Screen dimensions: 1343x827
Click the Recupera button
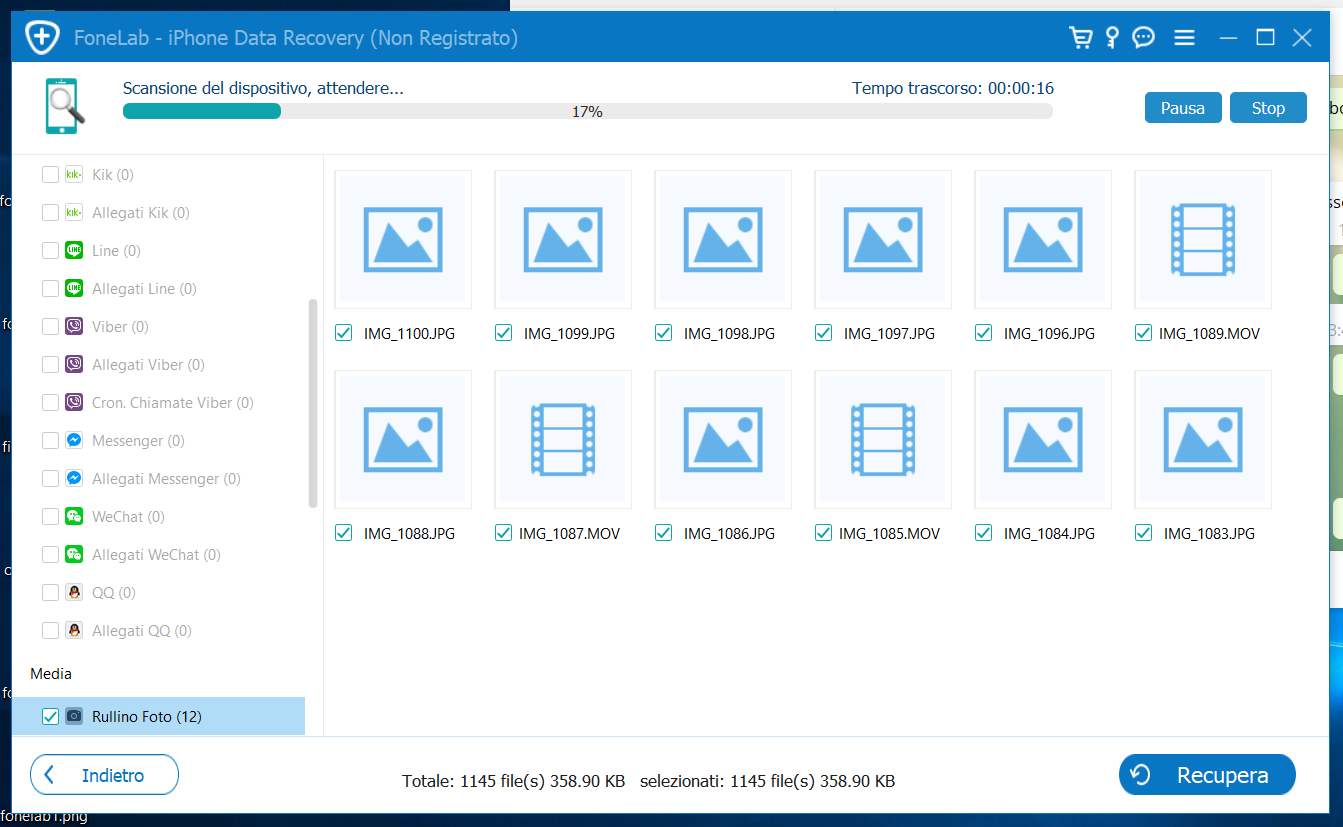pyautogui.click(x=1206, y=775)
